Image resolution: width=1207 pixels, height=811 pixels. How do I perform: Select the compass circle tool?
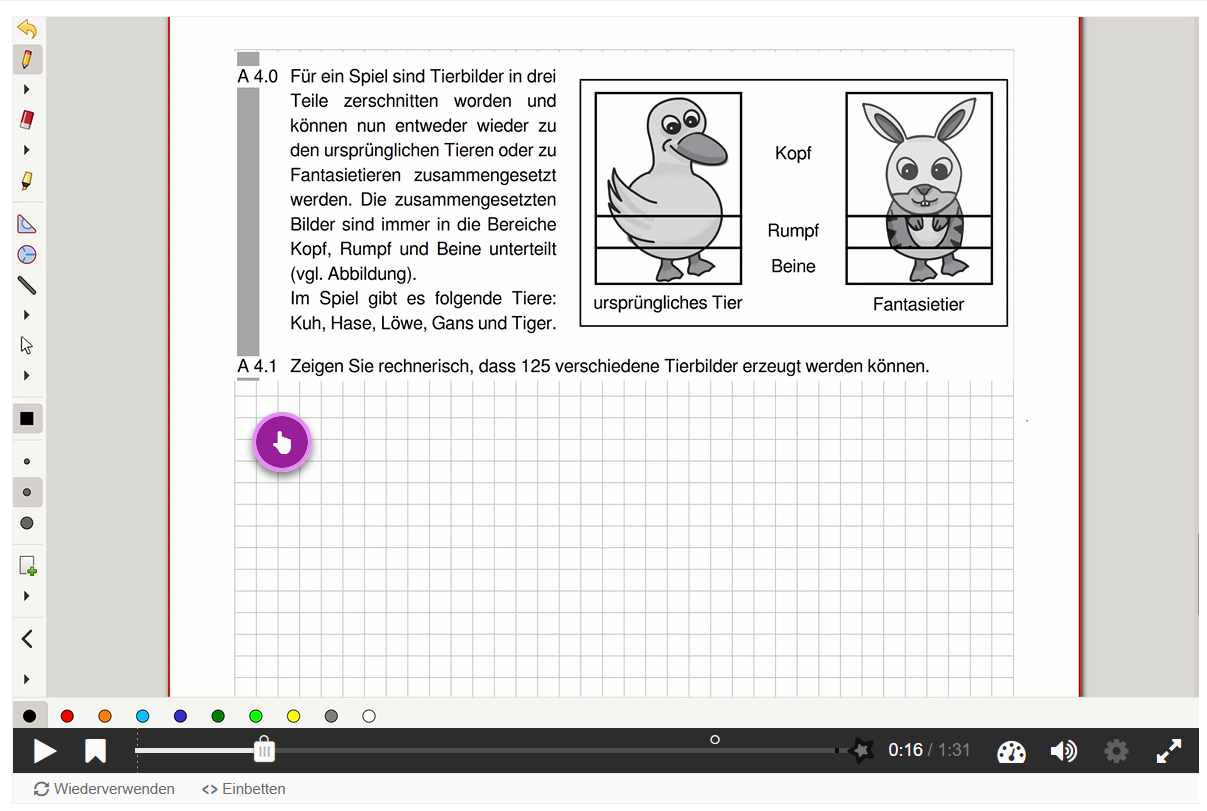click(27, 254)
